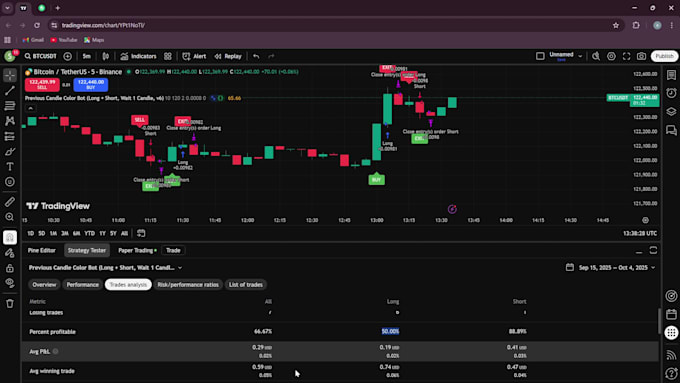Select the trend line drawing tool
Image resolution: width=680 pixels, height=383 pixels.
pos(10,90)
